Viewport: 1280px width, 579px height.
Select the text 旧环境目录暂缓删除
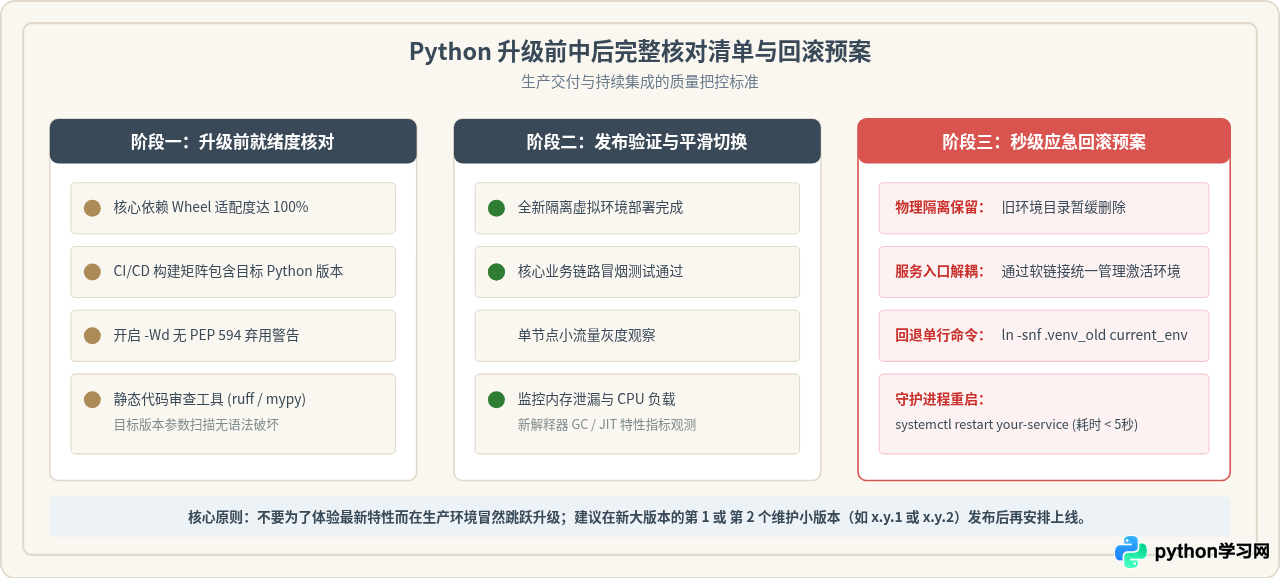click(1064, 208)
